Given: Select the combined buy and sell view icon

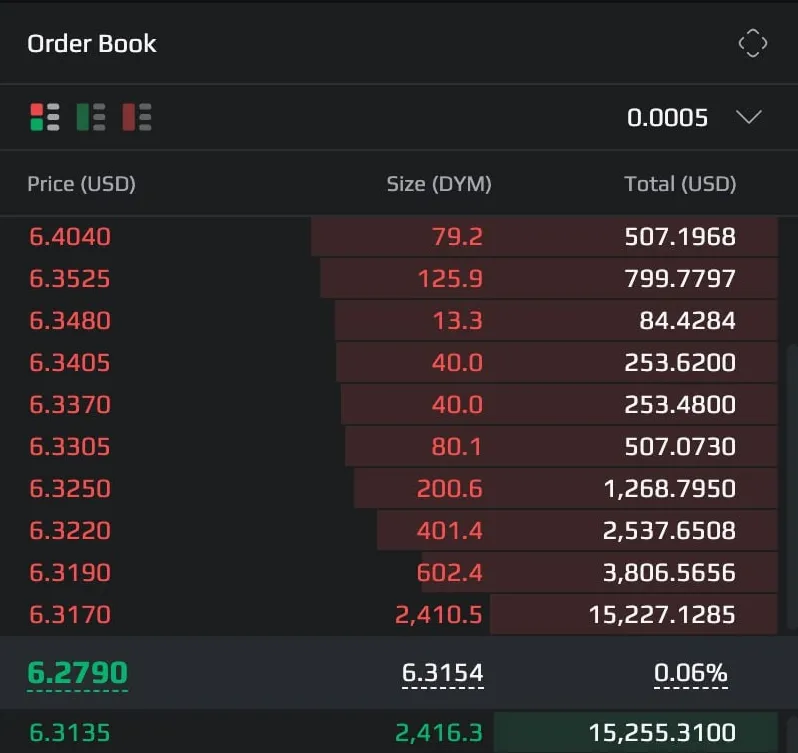Looking at the screenshot, I should coord(45,118).
